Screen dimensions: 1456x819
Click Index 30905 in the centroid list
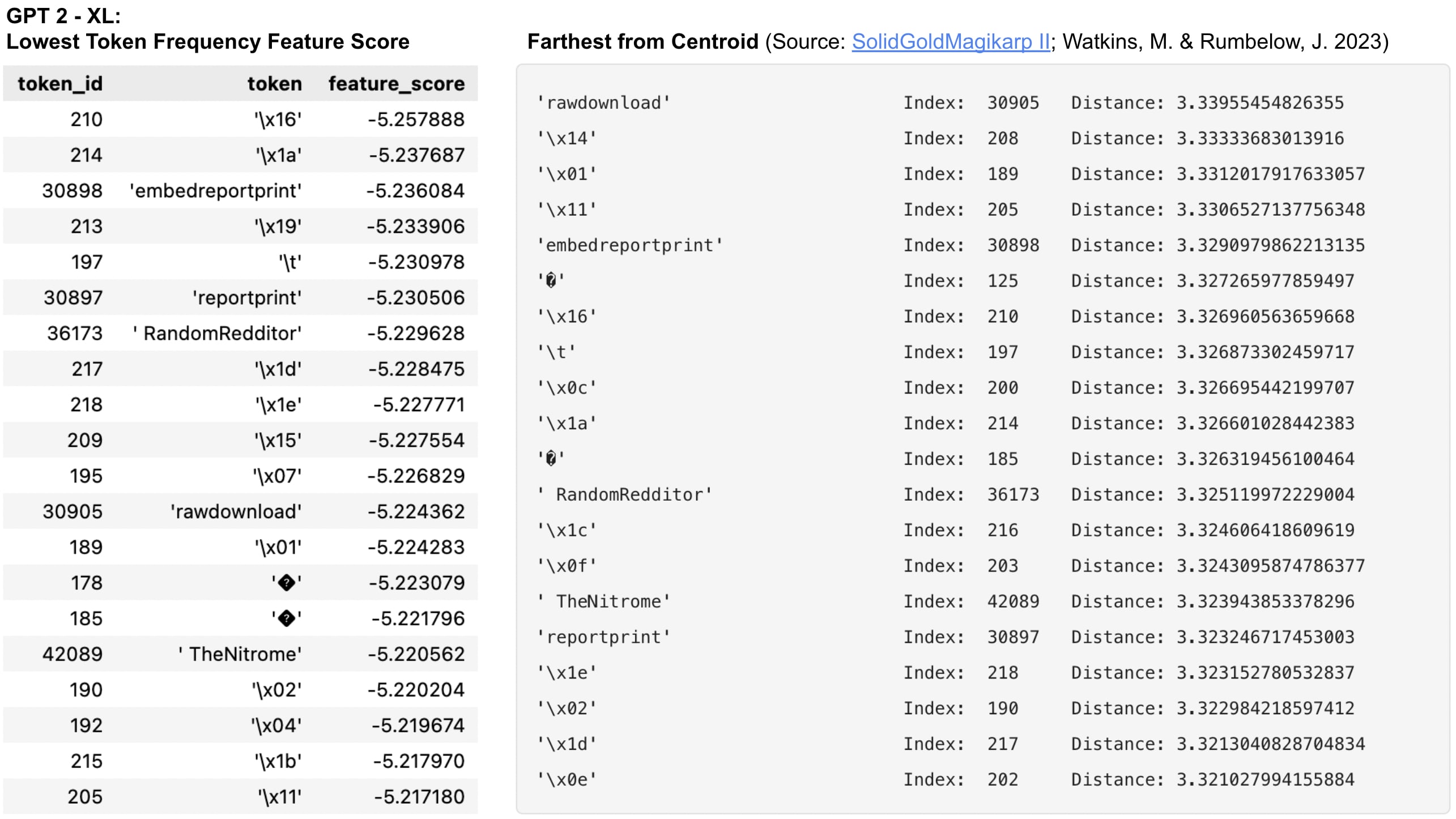(1013, 103)
